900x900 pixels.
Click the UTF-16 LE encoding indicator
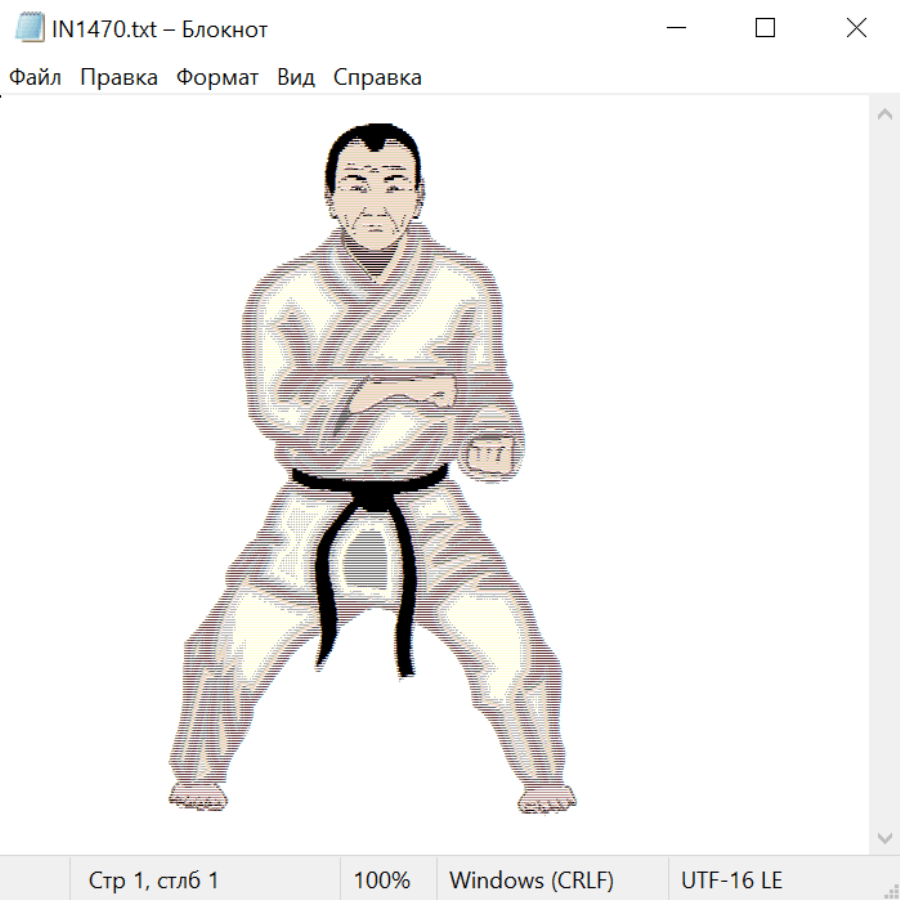pos(732,880)
